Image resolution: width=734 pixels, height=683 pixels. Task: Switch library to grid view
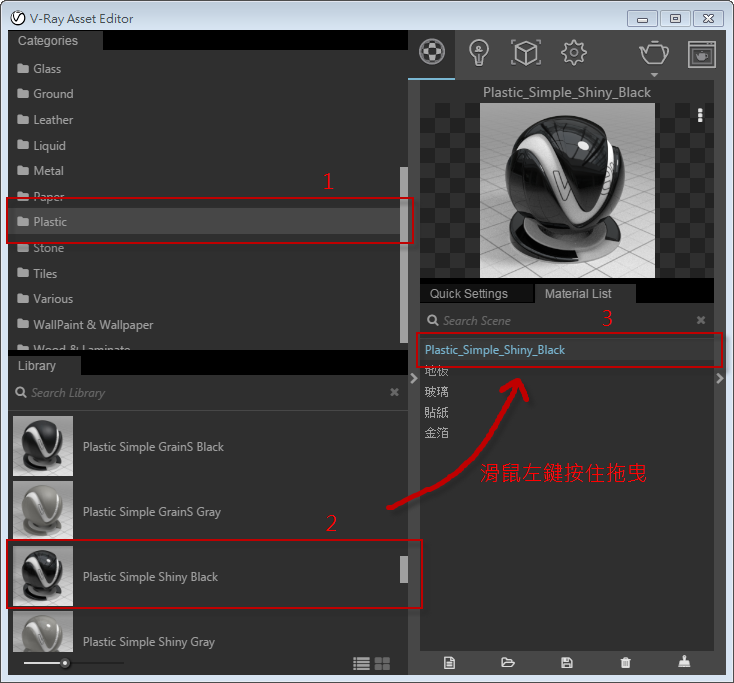[384, 663]
